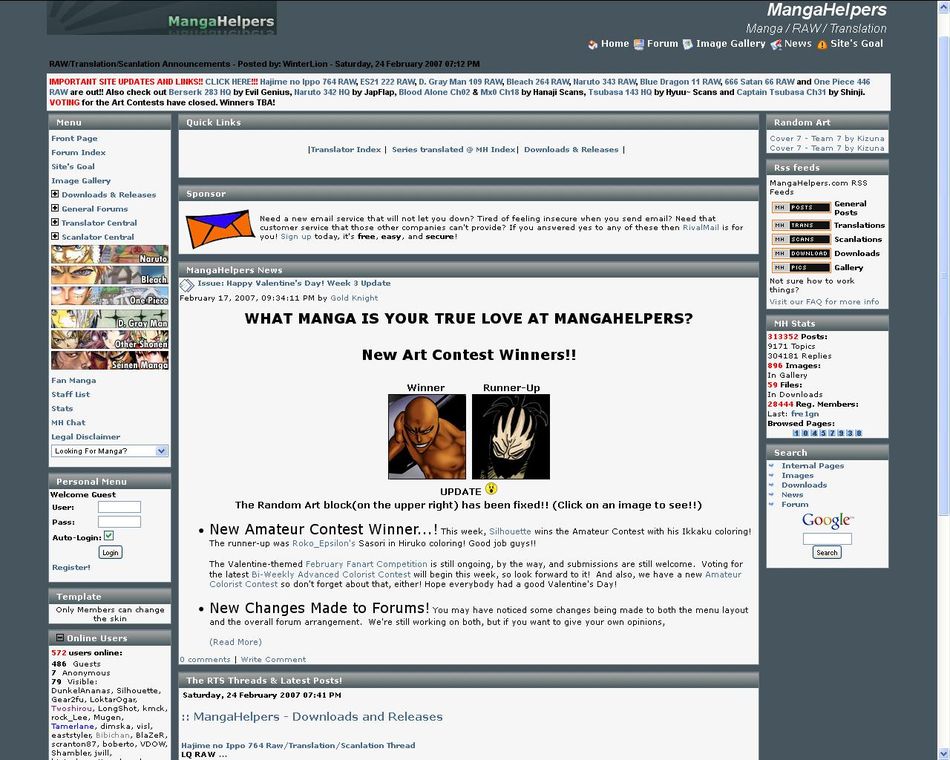Click the Site's Goal warning icon
Image resolution: width=950 pixels, height=760 pixels.
pyautogui.click(x=822, y=44)
